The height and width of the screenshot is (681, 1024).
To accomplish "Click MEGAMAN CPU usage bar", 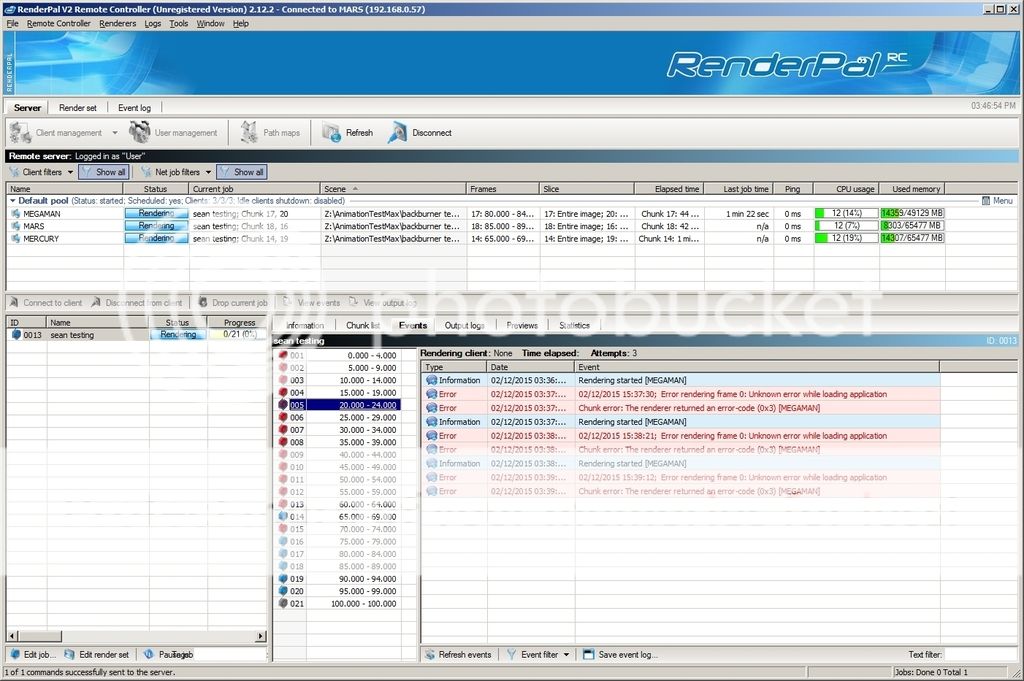I will [846, 214].
